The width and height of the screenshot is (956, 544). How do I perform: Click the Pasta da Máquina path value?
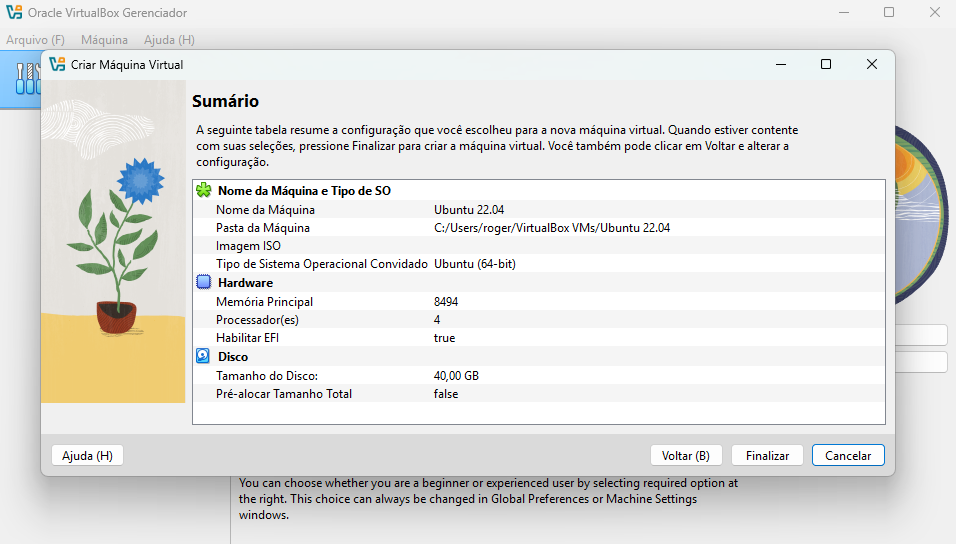551,228
